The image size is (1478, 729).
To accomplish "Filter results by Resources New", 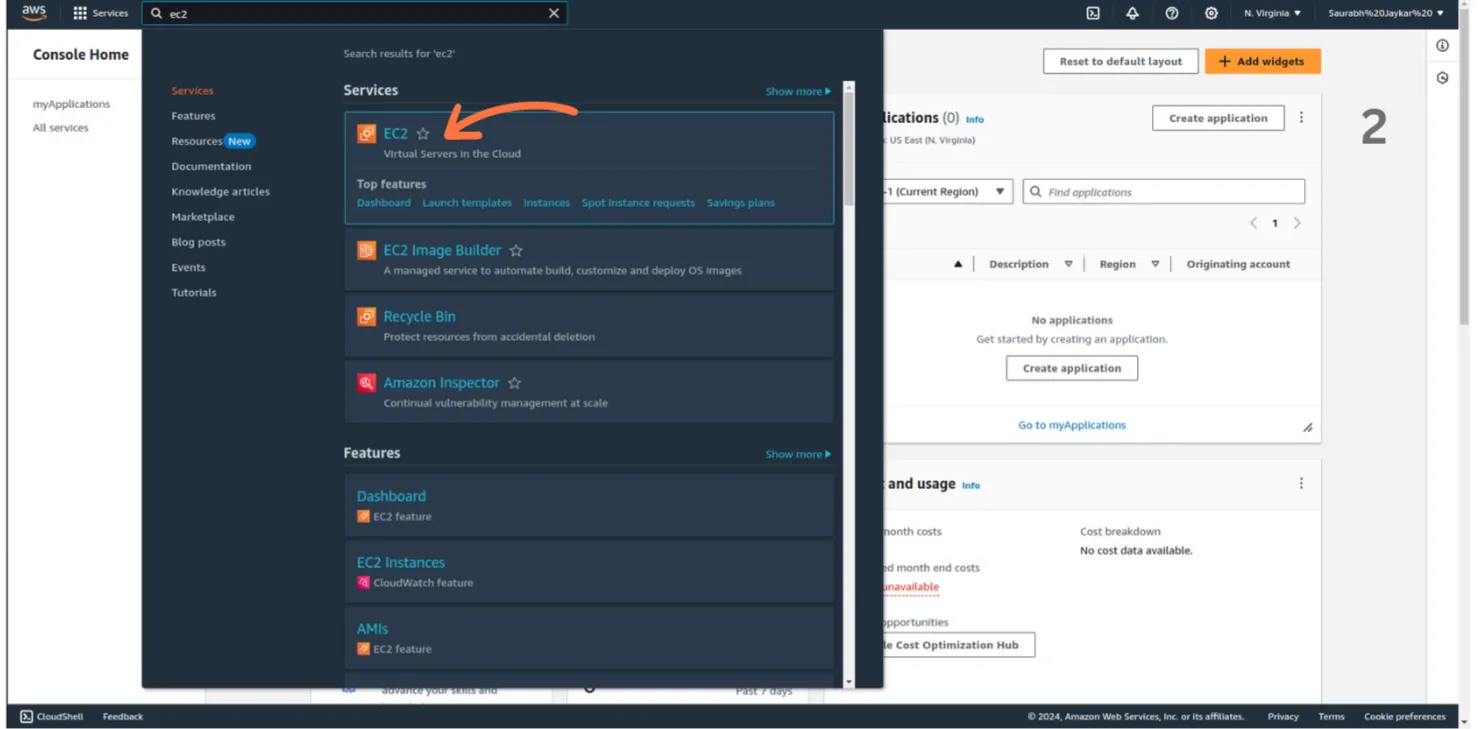I will (212, 141).
